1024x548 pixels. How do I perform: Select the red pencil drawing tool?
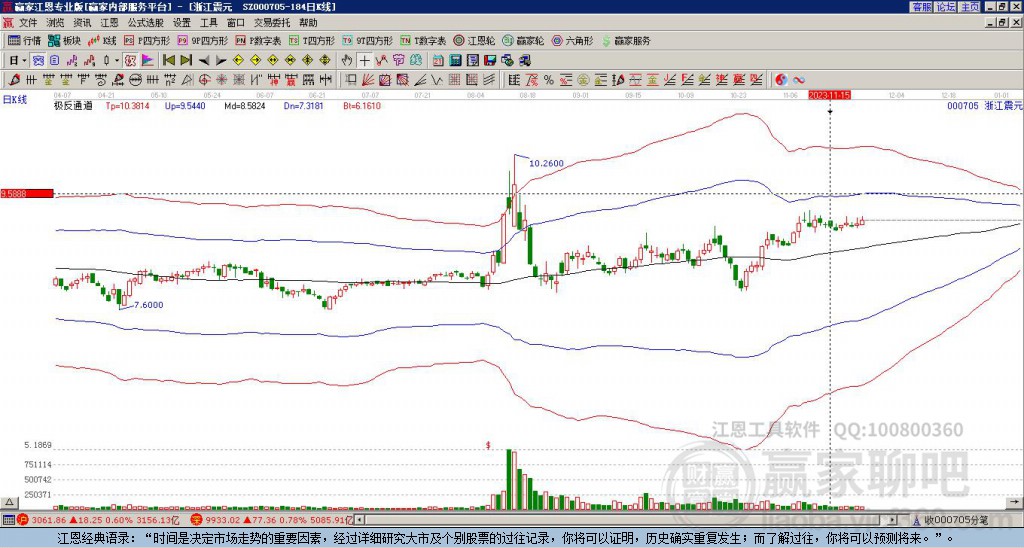coord(13,80)
